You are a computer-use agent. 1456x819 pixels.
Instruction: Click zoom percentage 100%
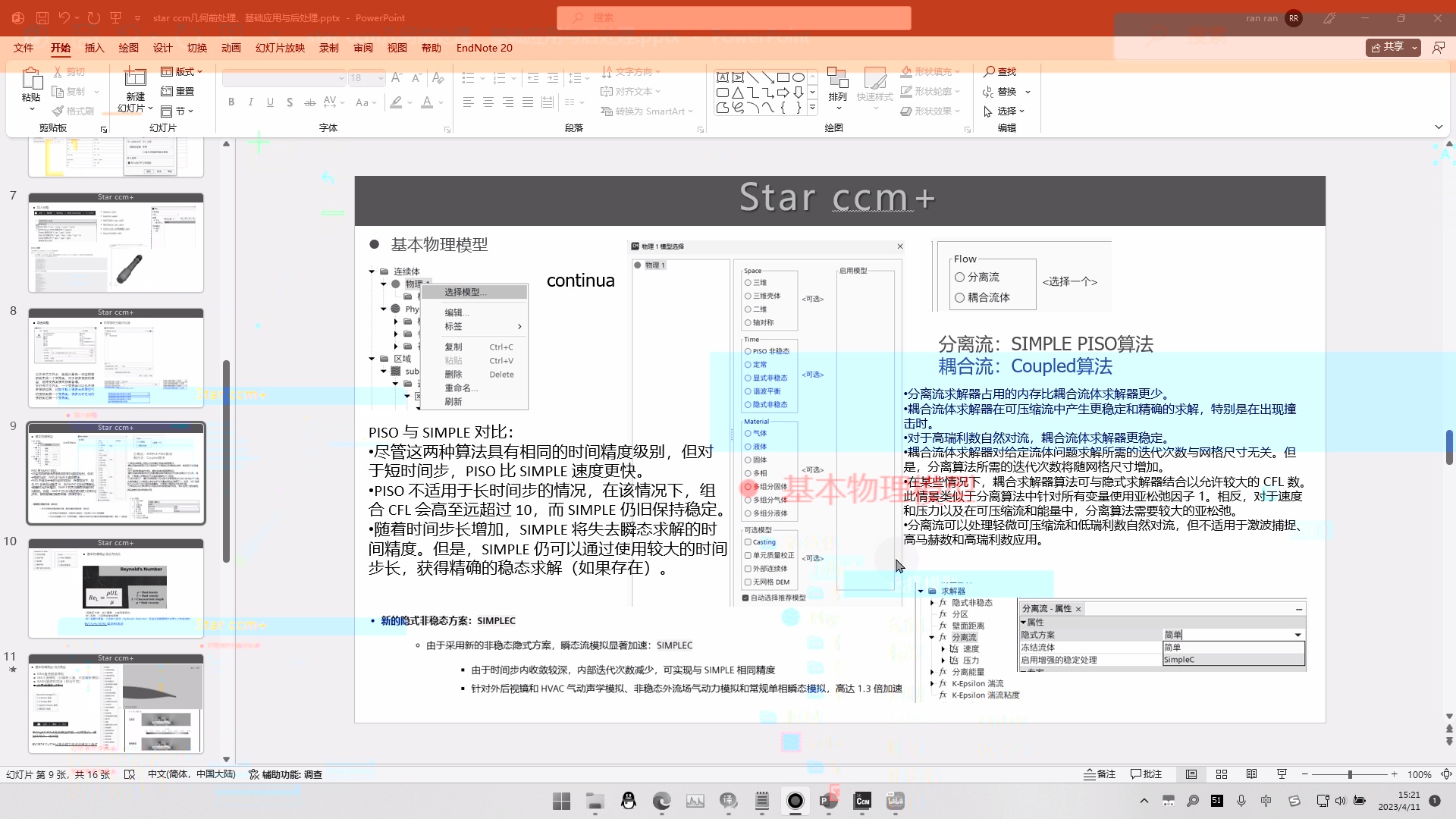[x=1419, y=774]
